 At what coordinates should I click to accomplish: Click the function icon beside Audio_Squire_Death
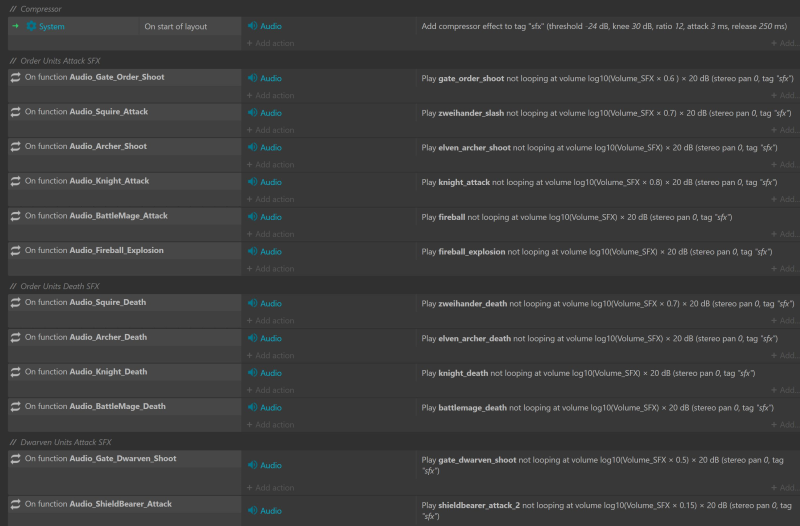click(15, 303)
